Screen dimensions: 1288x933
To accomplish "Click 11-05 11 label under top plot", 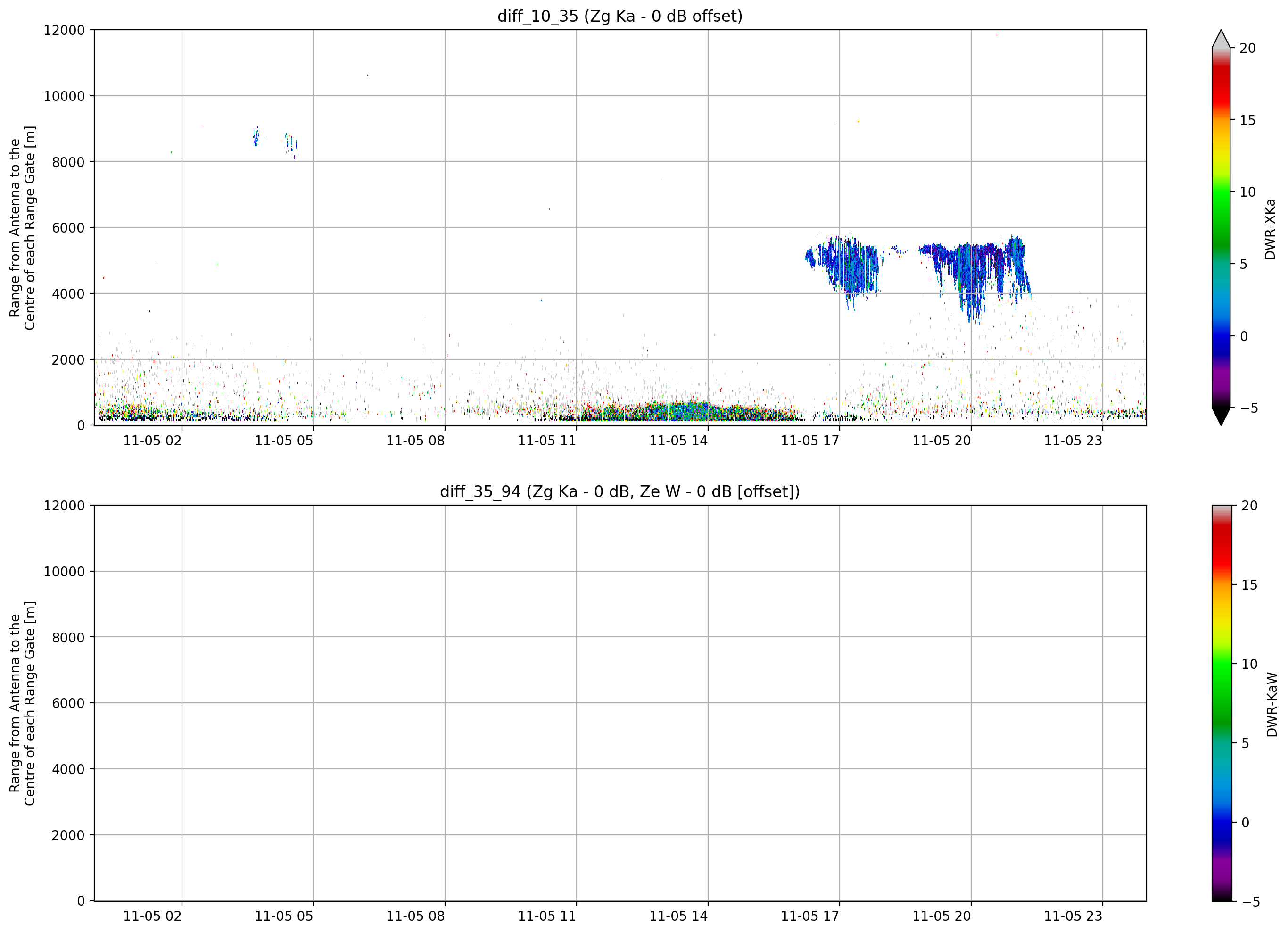I will coord(547,441).
